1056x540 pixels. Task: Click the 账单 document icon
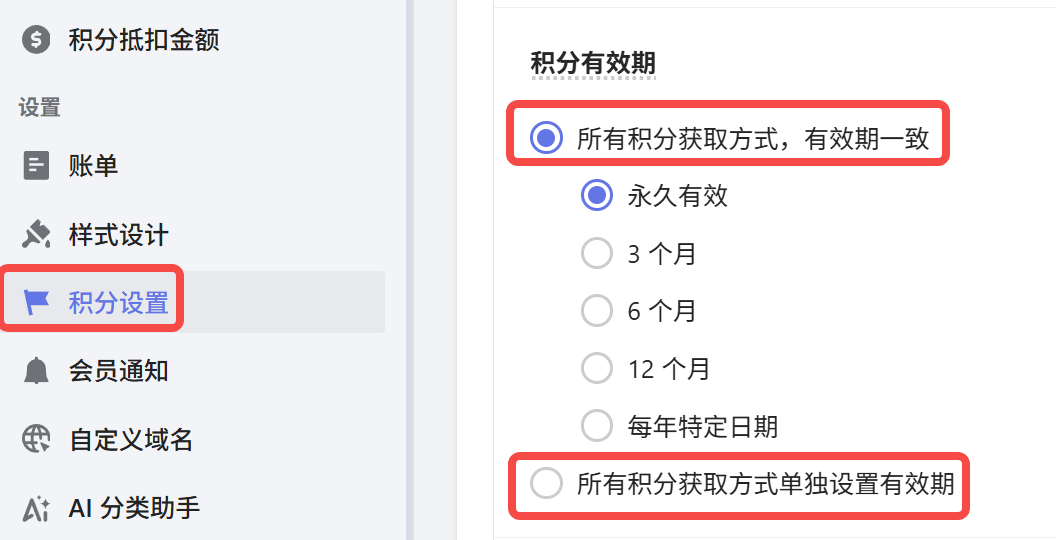pyautogui.click(x=36, y=166)
